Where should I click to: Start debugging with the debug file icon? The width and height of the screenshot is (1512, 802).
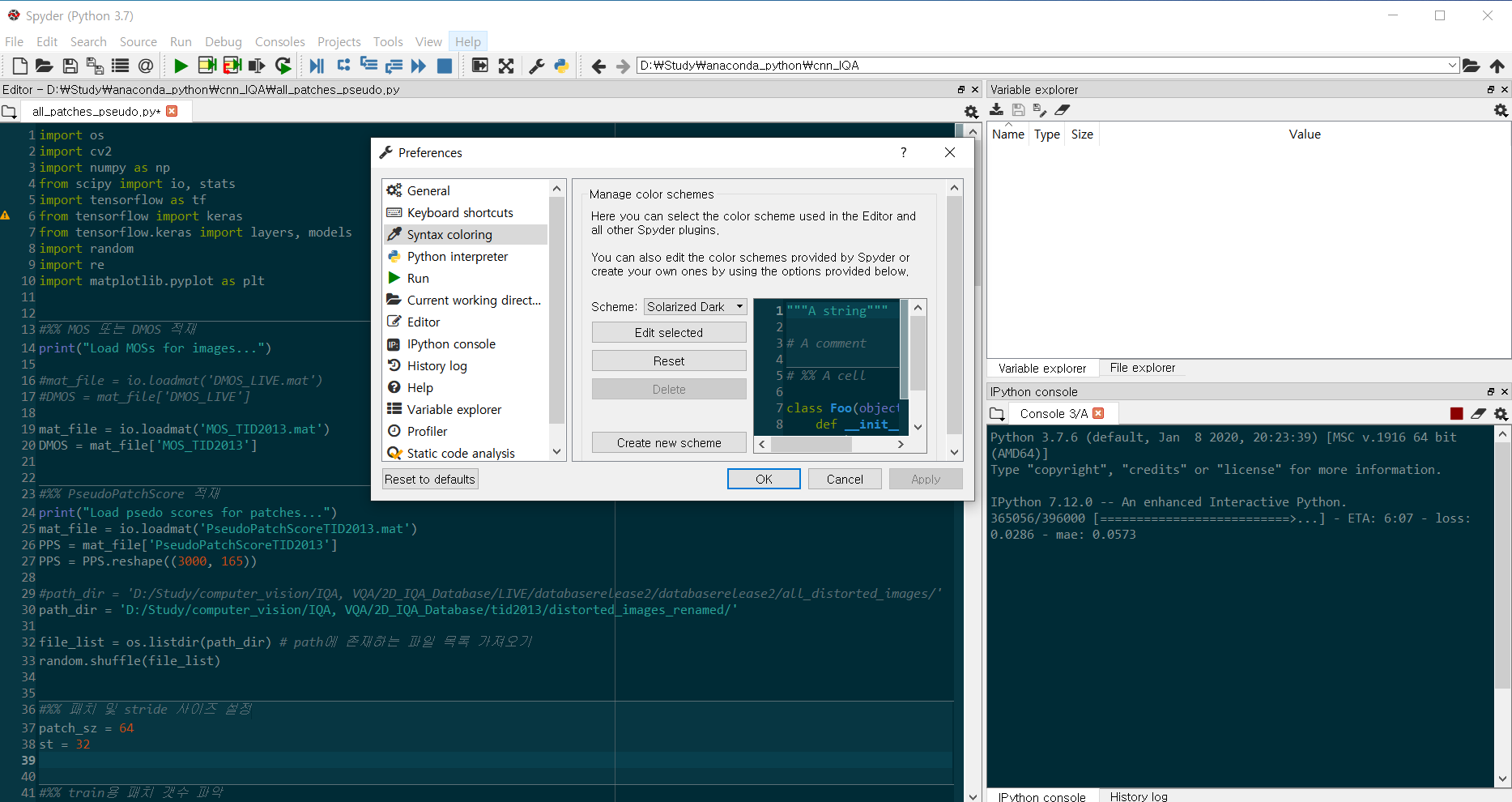tap(317, 66)
